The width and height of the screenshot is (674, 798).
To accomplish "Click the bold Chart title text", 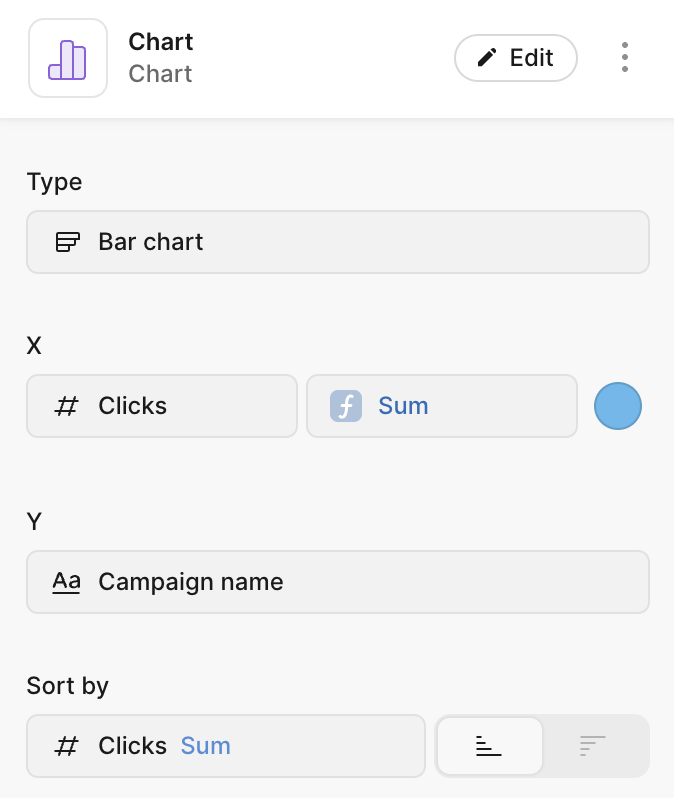I will [x=161, y=42].
